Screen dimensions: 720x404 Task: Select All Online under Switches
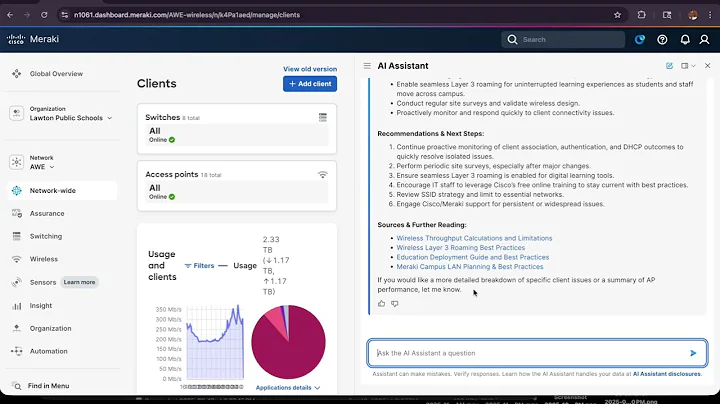click(x=237, y=135)
